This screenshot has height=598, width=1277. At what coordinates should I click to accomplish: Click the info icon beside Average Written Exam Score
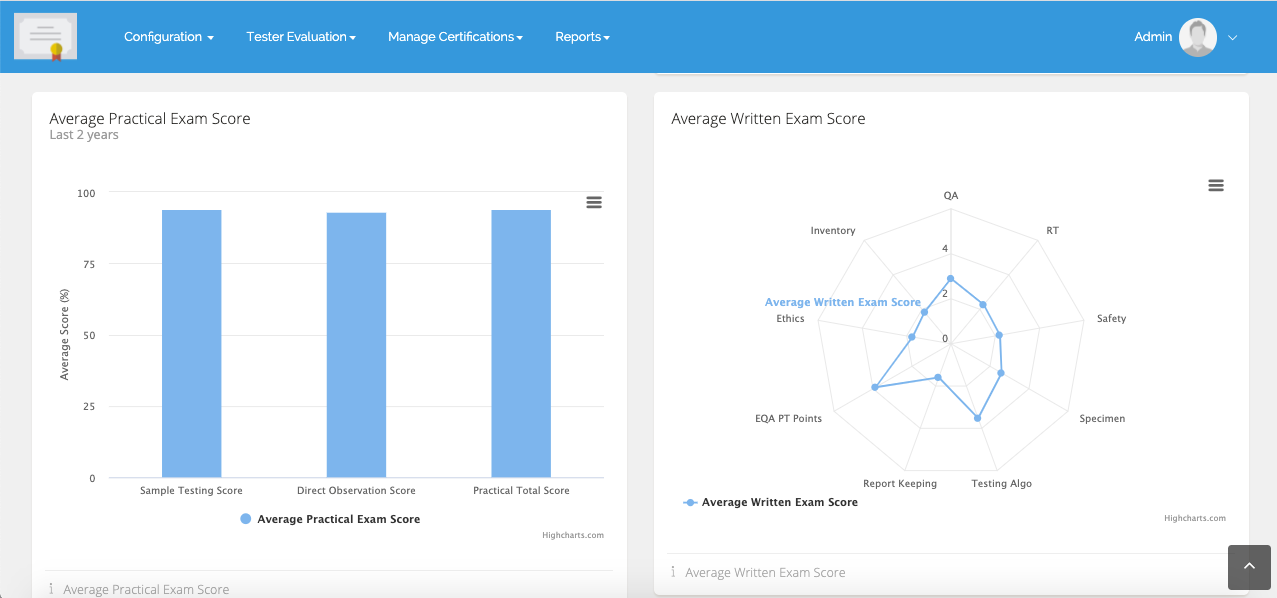pos(672,571)
